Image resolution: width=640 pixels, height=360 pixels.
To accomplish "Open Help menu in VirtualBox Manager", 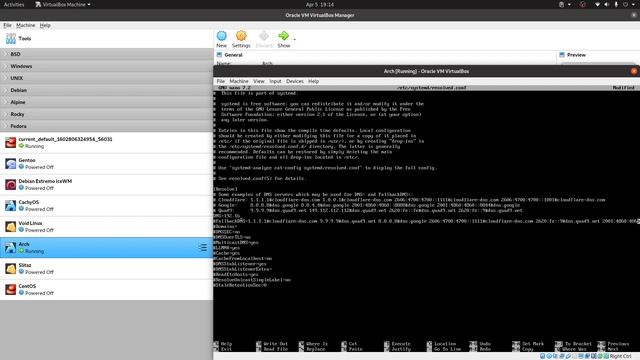I will point(45,25).
